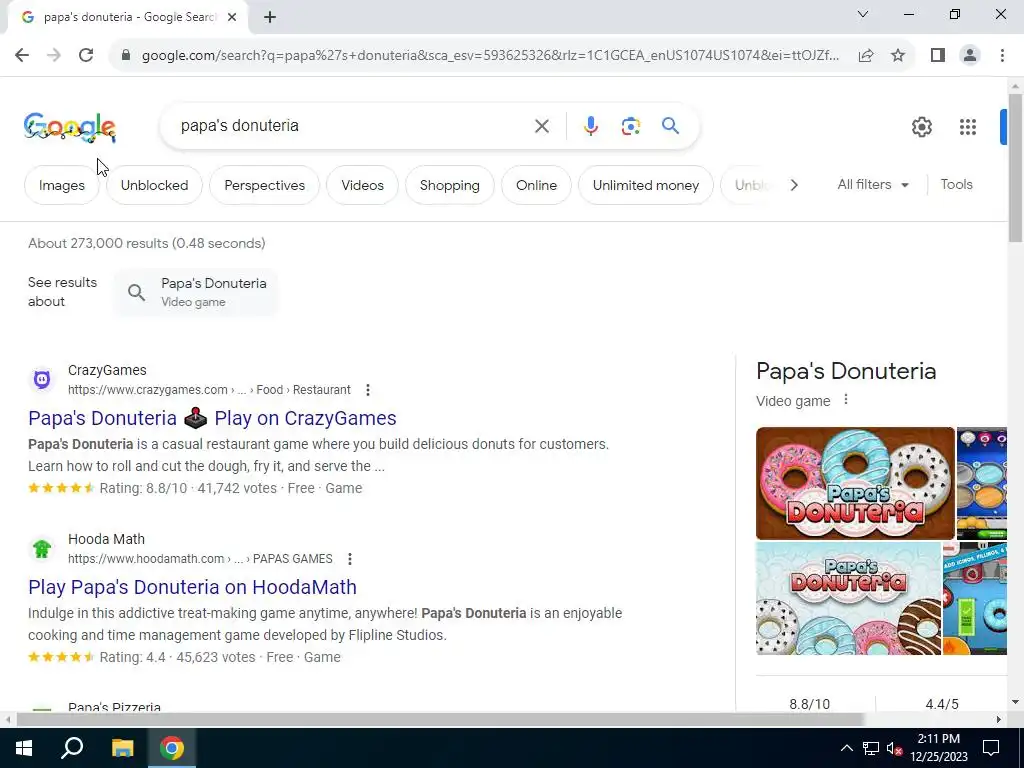Close the papa's donuteria tab

(x=232, y=17)
